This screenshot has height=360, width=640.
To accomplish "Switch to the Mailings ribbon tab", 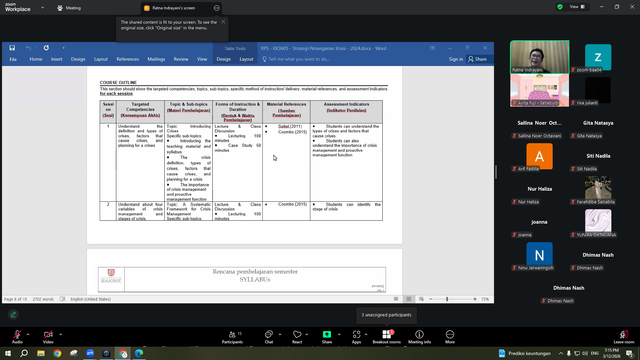I will point(156,59).
